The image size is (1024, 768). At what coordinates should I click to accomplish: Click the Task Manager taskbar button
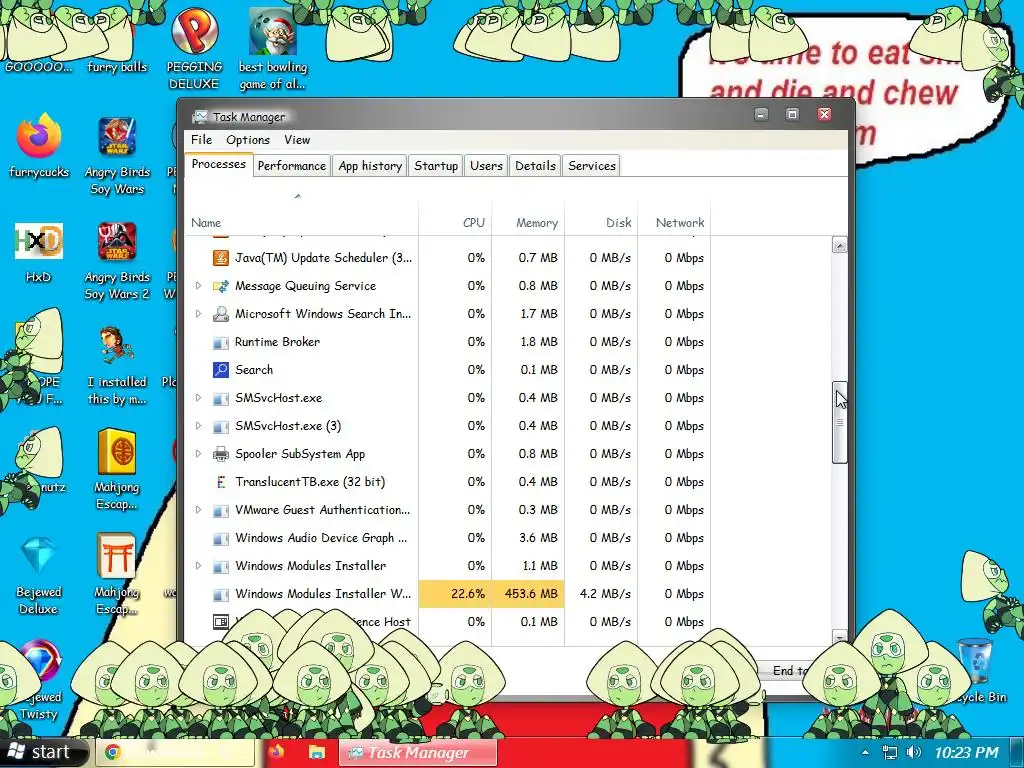pos(418,752)
